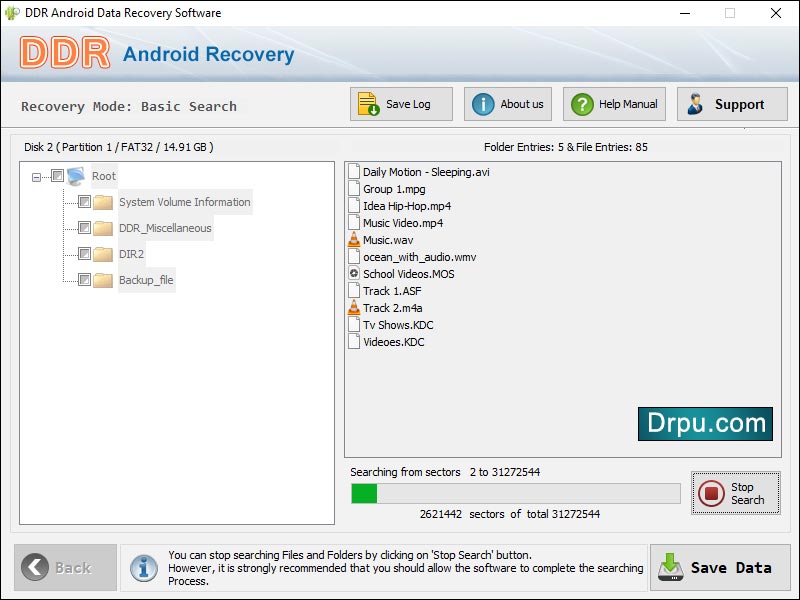Screen dimensions: 800x600
Task: Click the Support person icon
Action: (697, 103)
